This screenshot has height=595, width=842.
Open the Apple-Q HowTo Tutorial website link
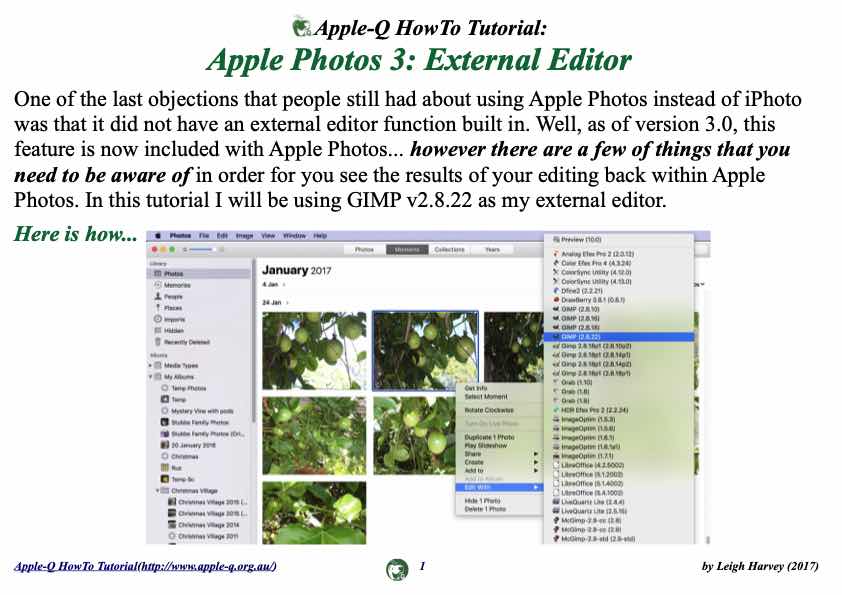[x=146, y=566]
